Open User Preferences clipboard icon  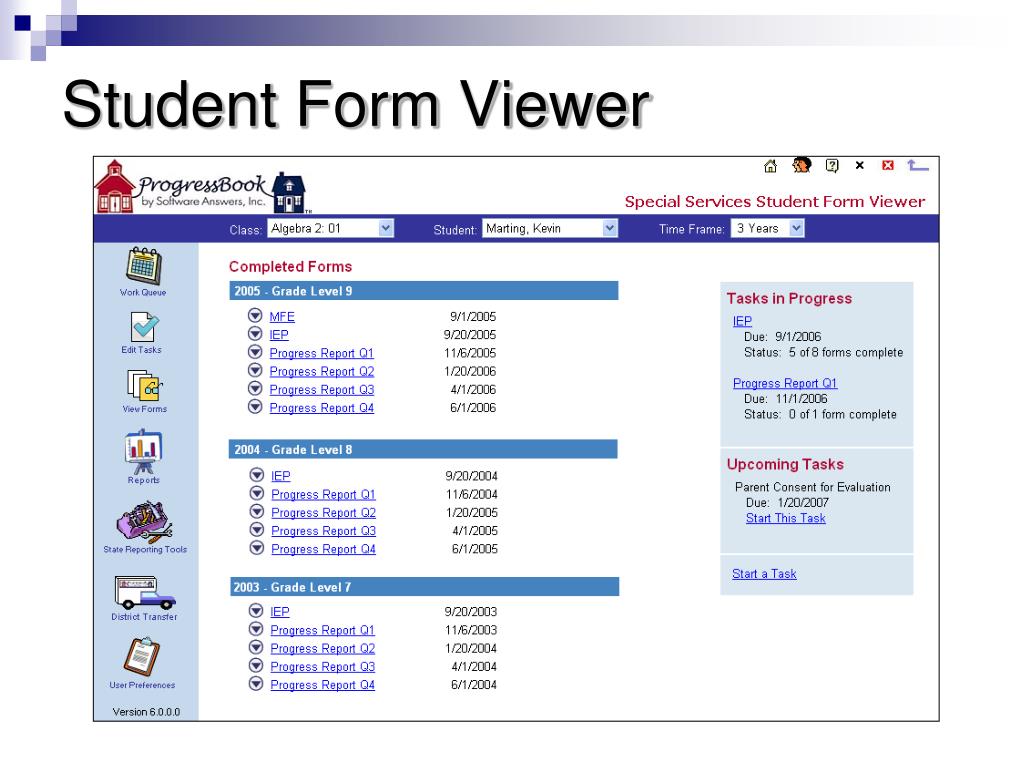click(x=142, y=656)
